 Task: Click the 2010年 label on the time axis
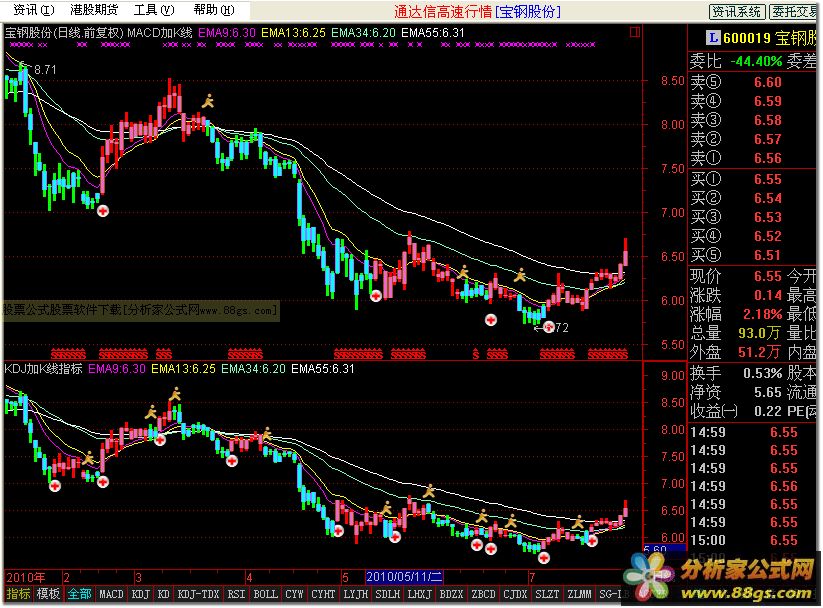26,577
